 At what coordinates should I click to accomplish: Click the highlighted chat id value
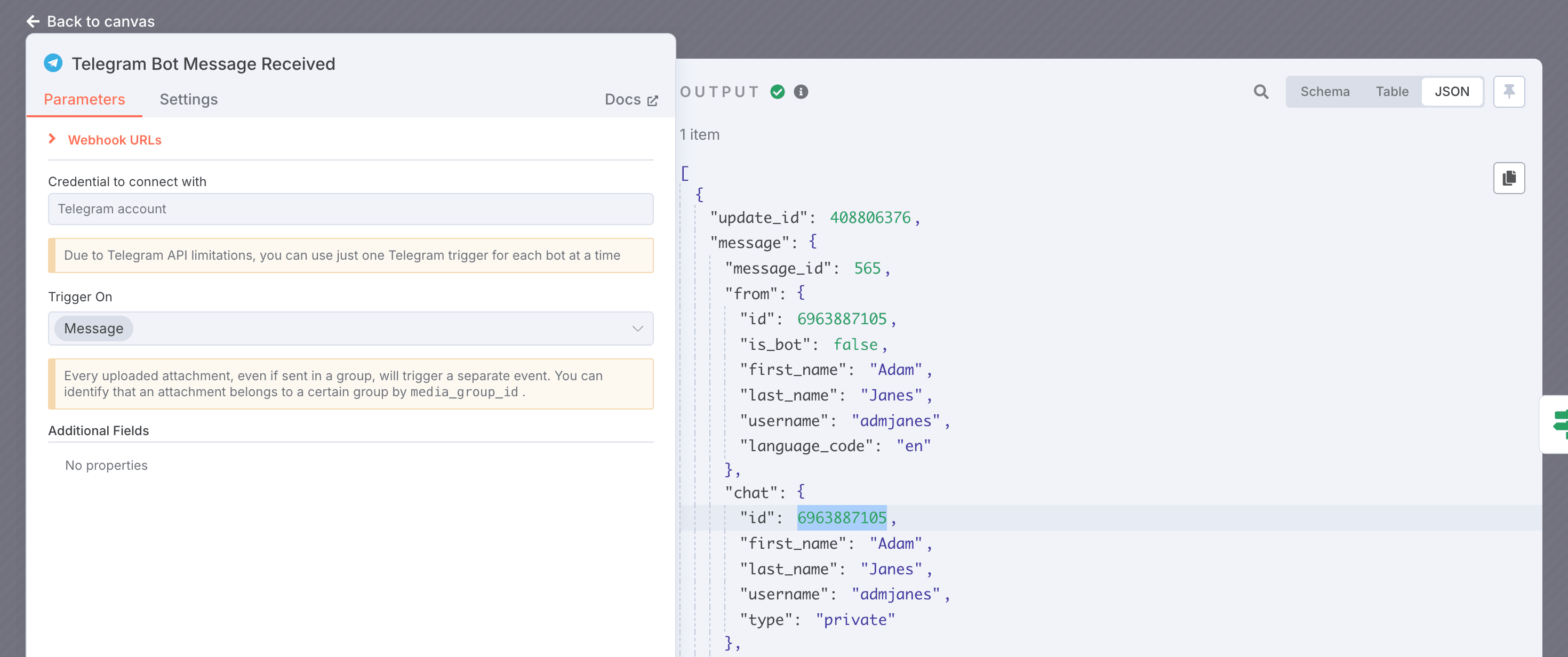click(842, 518)
